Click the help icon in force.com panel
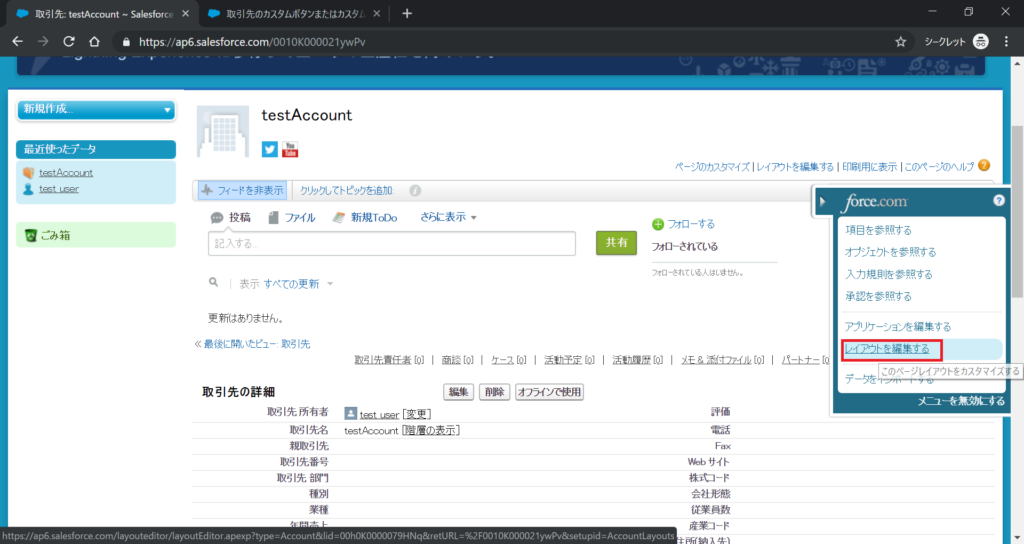 point(998,201)
